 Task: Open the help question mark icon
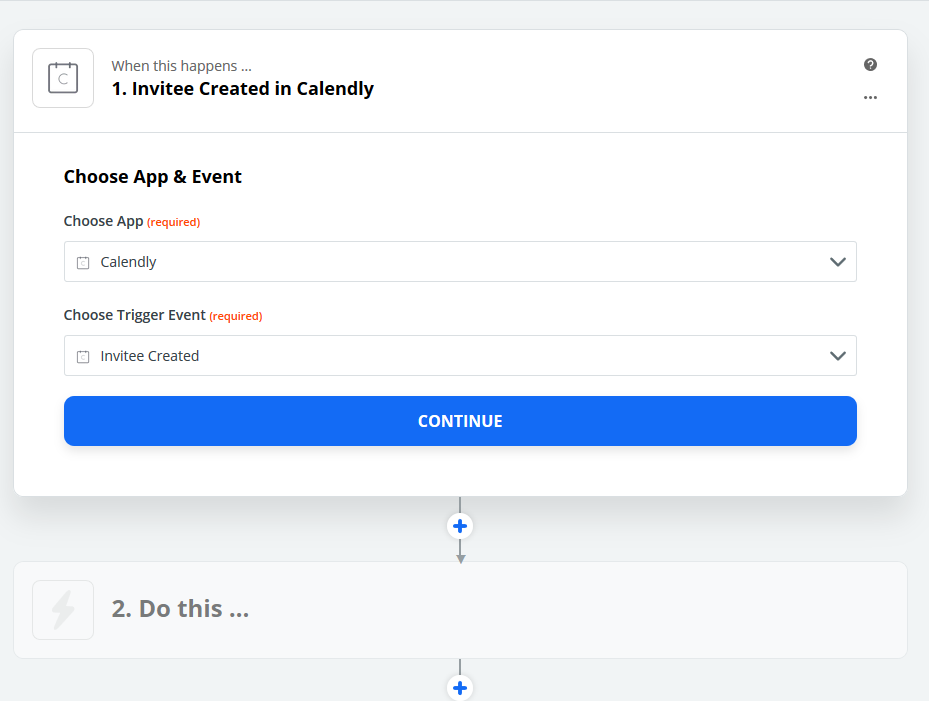[870, 65]
